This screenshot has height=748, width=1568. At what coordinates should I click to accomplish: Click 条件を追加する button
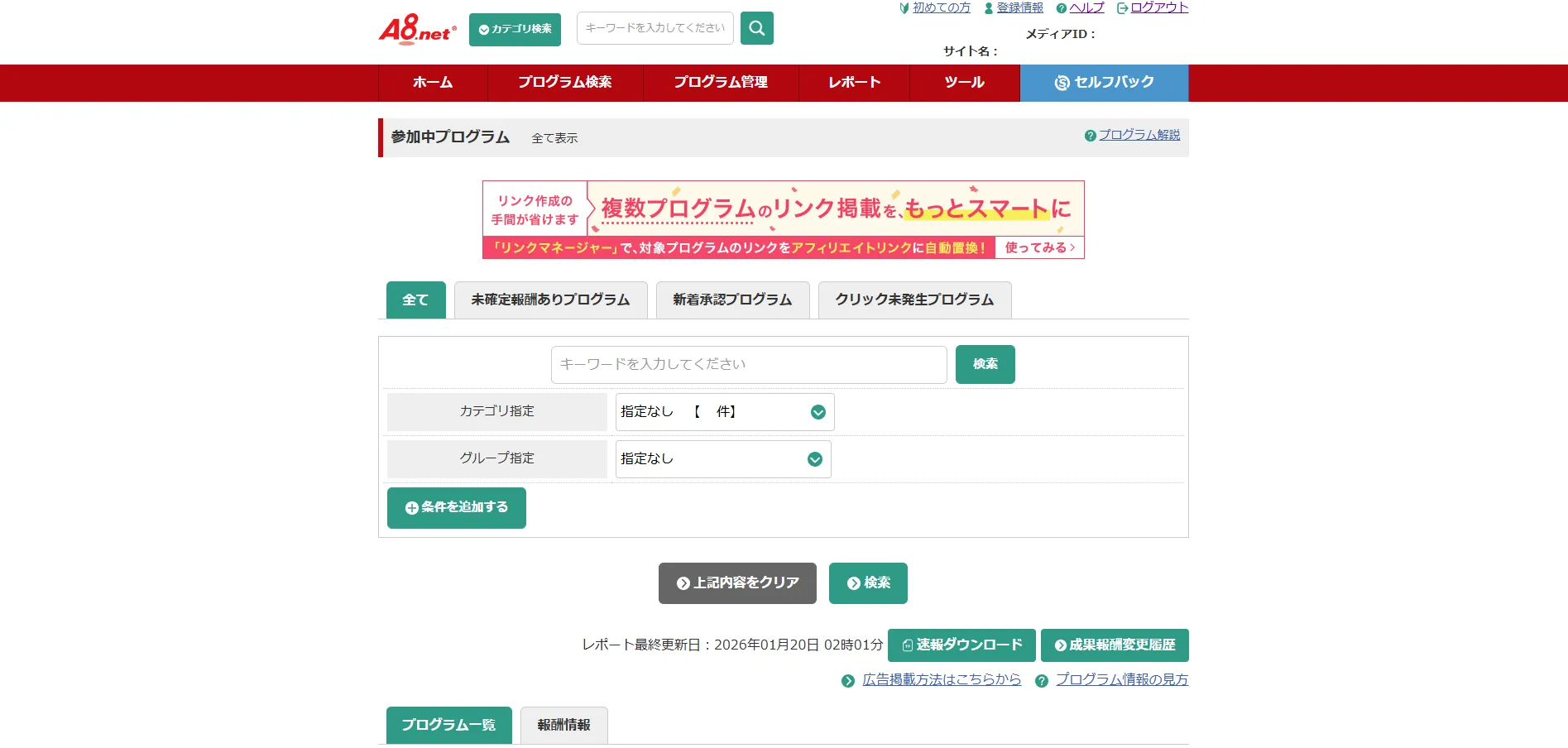tap(457, 508)
